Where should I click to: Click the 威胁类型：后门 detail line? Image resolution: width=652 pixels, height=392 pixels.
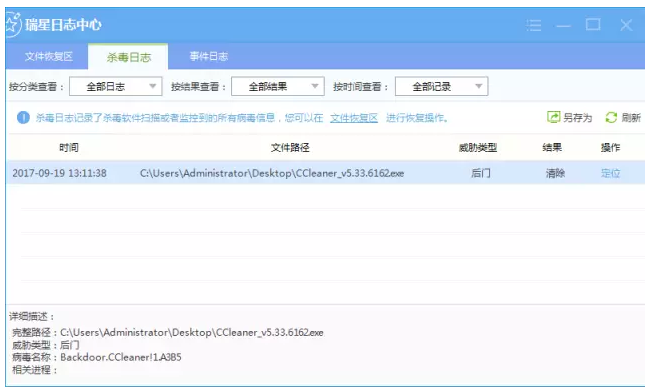[46, 345]
